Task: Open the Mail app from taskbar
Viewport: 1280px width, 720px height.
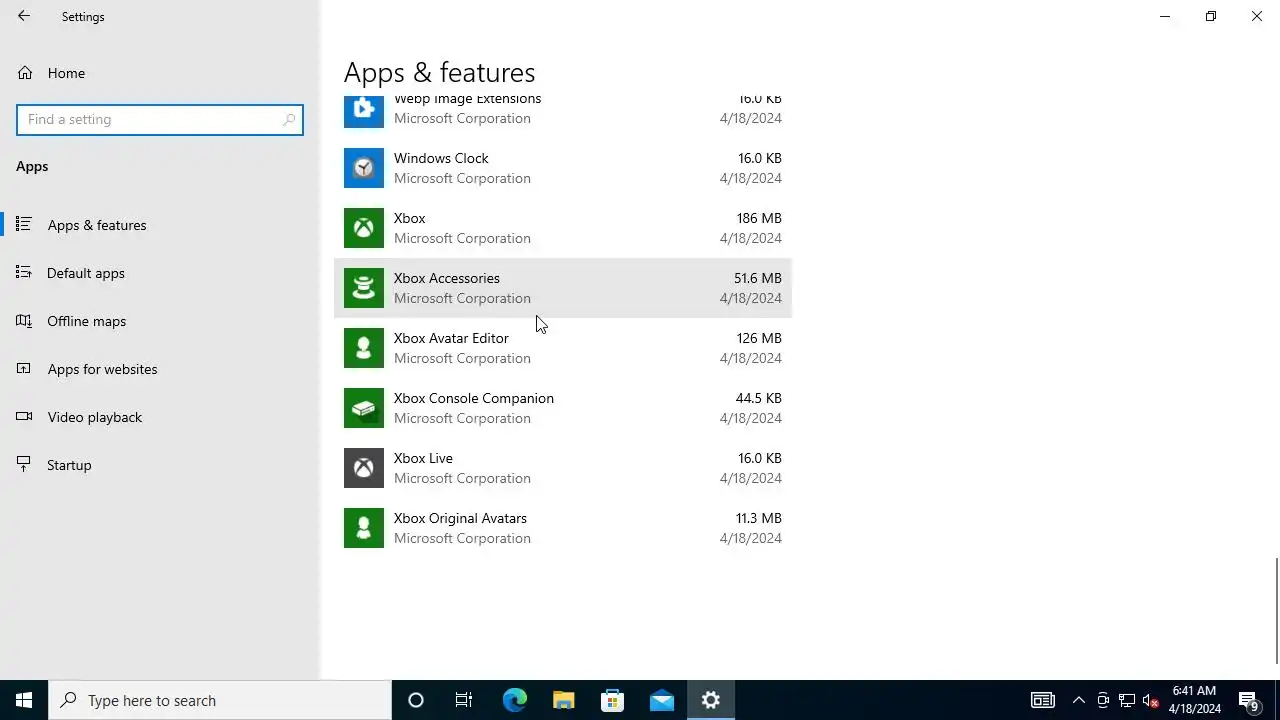Action: tap(662, 700)
